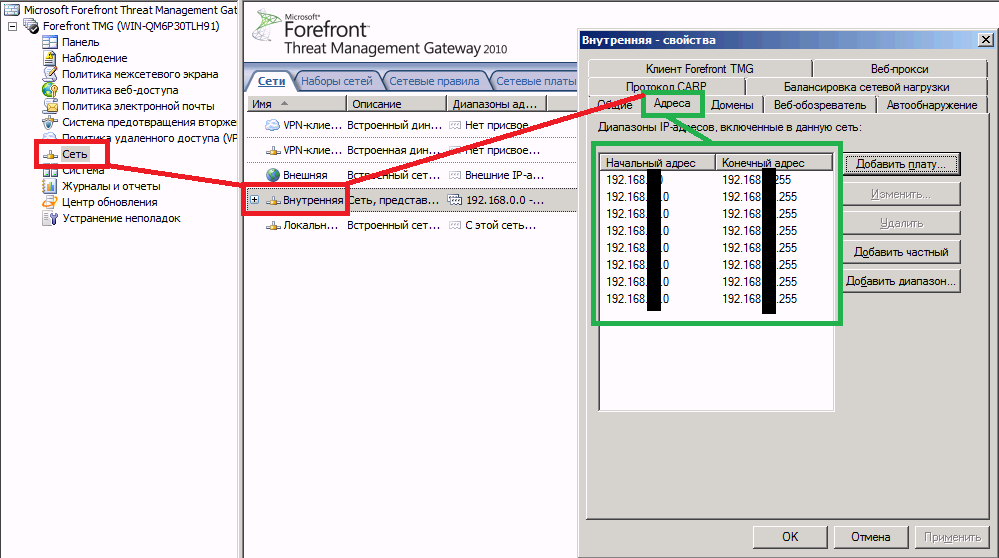Collapse the Forefront TMG tree node
This screenshot has height=558, width=999.
(x=12, y=26)
